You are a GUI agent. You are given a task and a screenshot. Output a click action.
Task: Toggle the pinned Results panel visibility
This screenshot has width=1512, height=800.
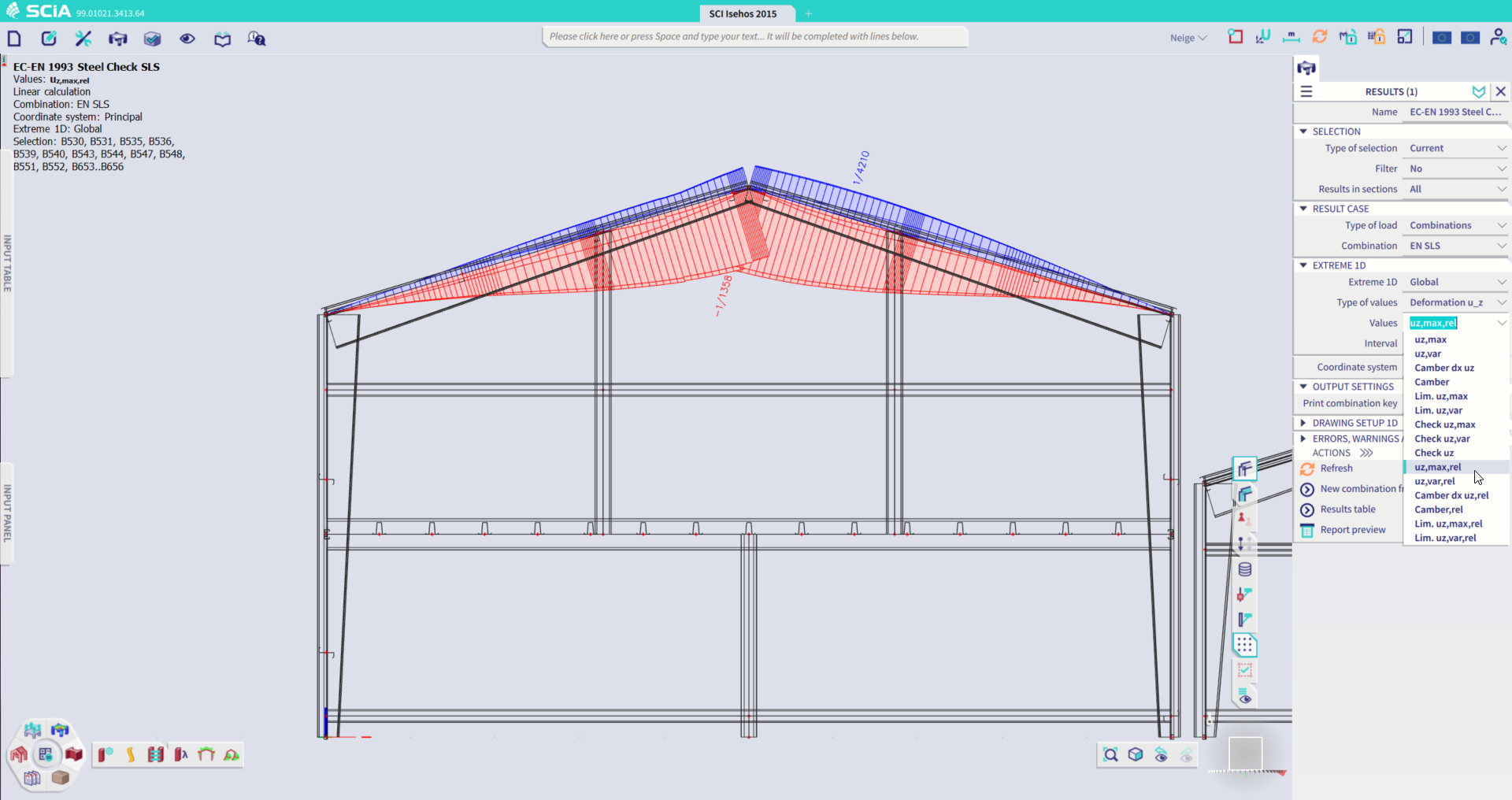pyautogui.click(x=1478, y=91)
